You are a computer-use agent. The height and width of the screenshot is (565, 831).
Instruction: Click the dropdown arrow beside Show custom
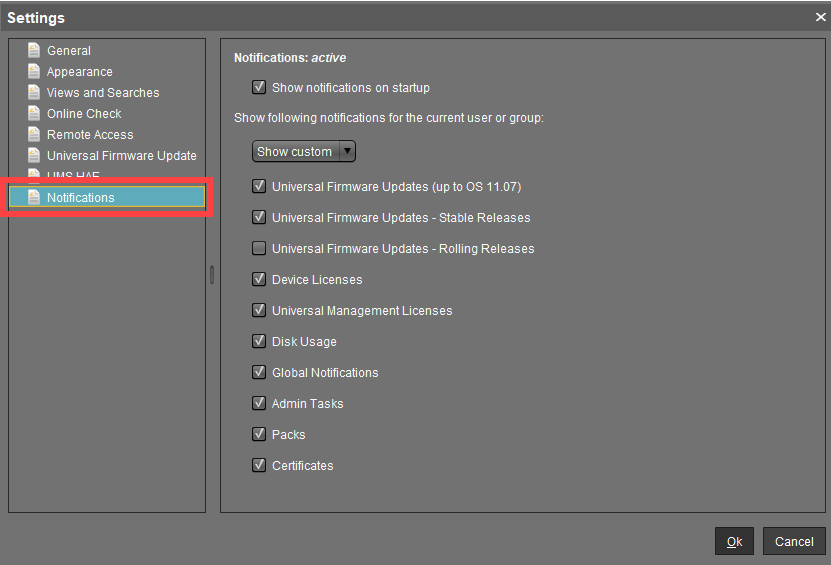[347, 151]
